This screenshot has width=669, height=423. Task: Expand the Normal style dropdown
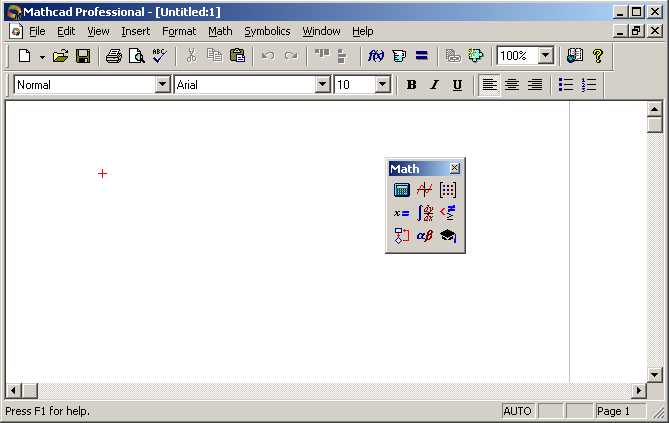162,85
